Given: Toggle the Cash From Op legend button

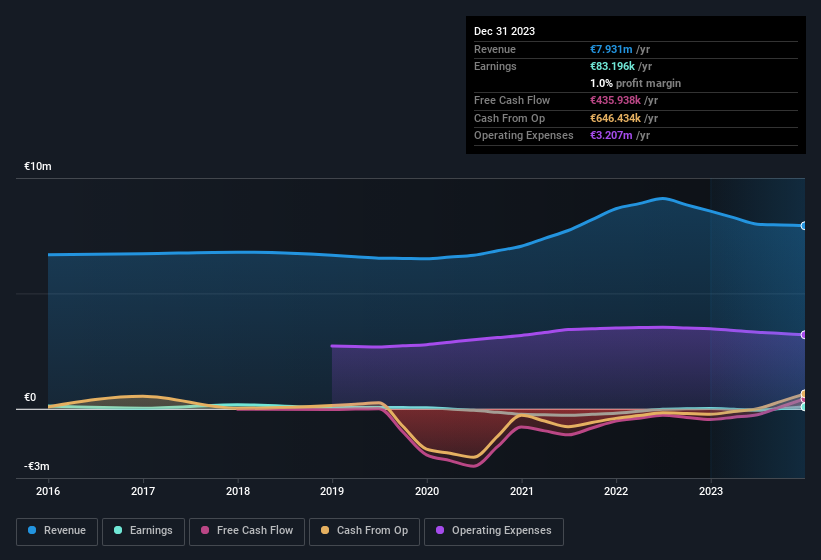Looking at the screenshot, I should (364, 531).
